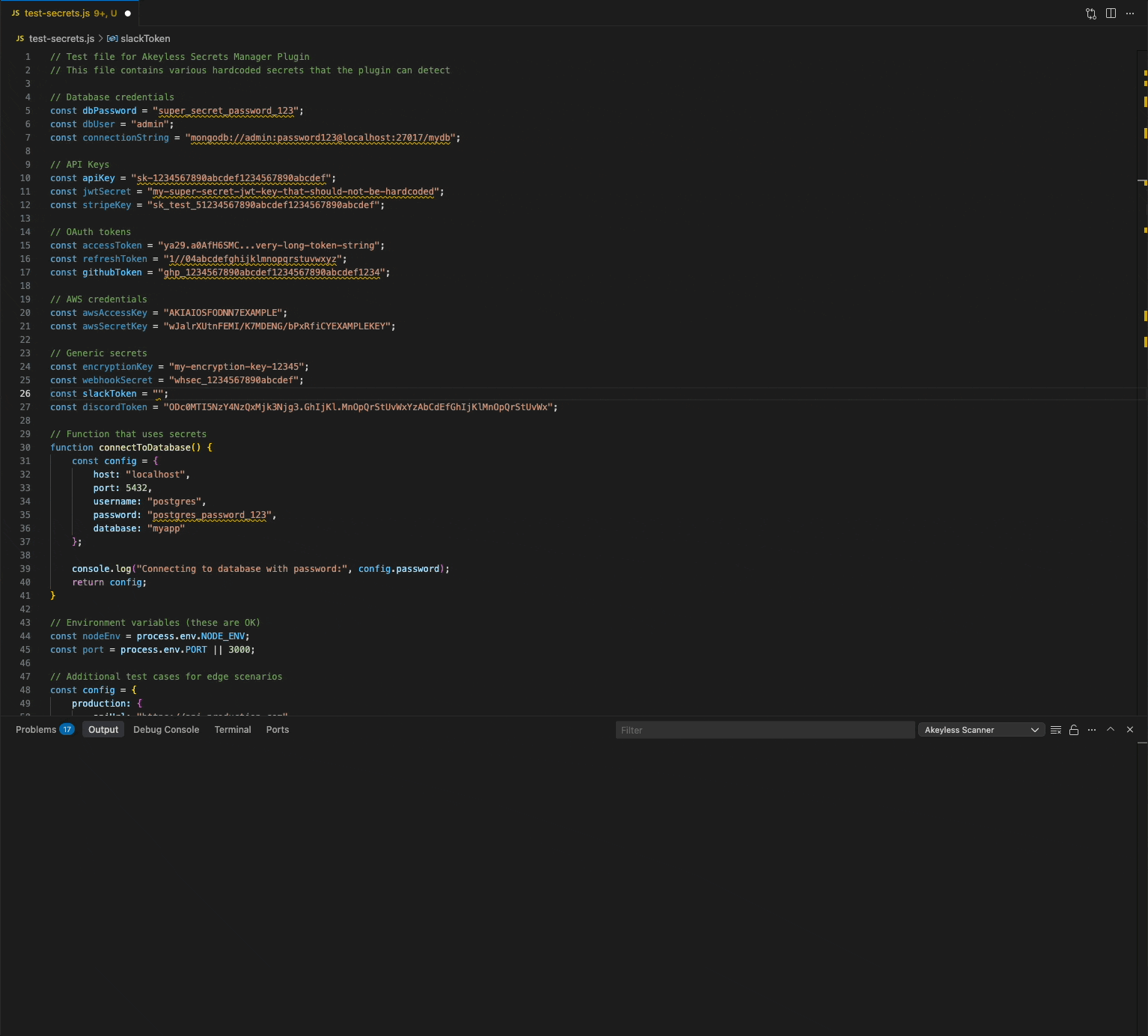
Task: Toggle lock scrolling in Output panel
Action: click(1073, 730)
